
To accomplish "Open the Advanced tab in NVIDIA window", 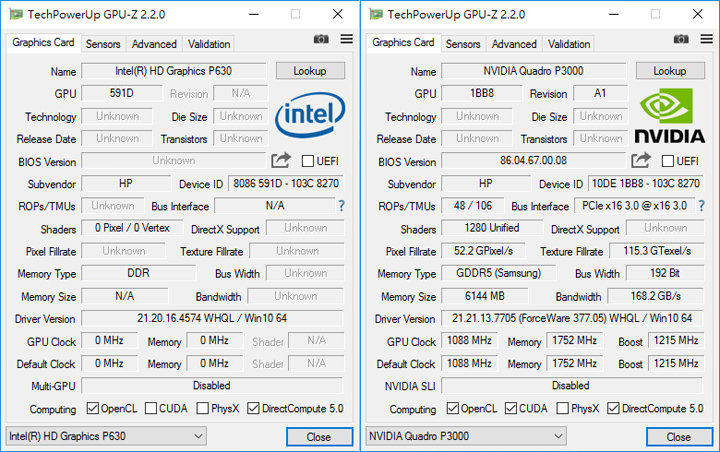I will [x=514, y=44].
